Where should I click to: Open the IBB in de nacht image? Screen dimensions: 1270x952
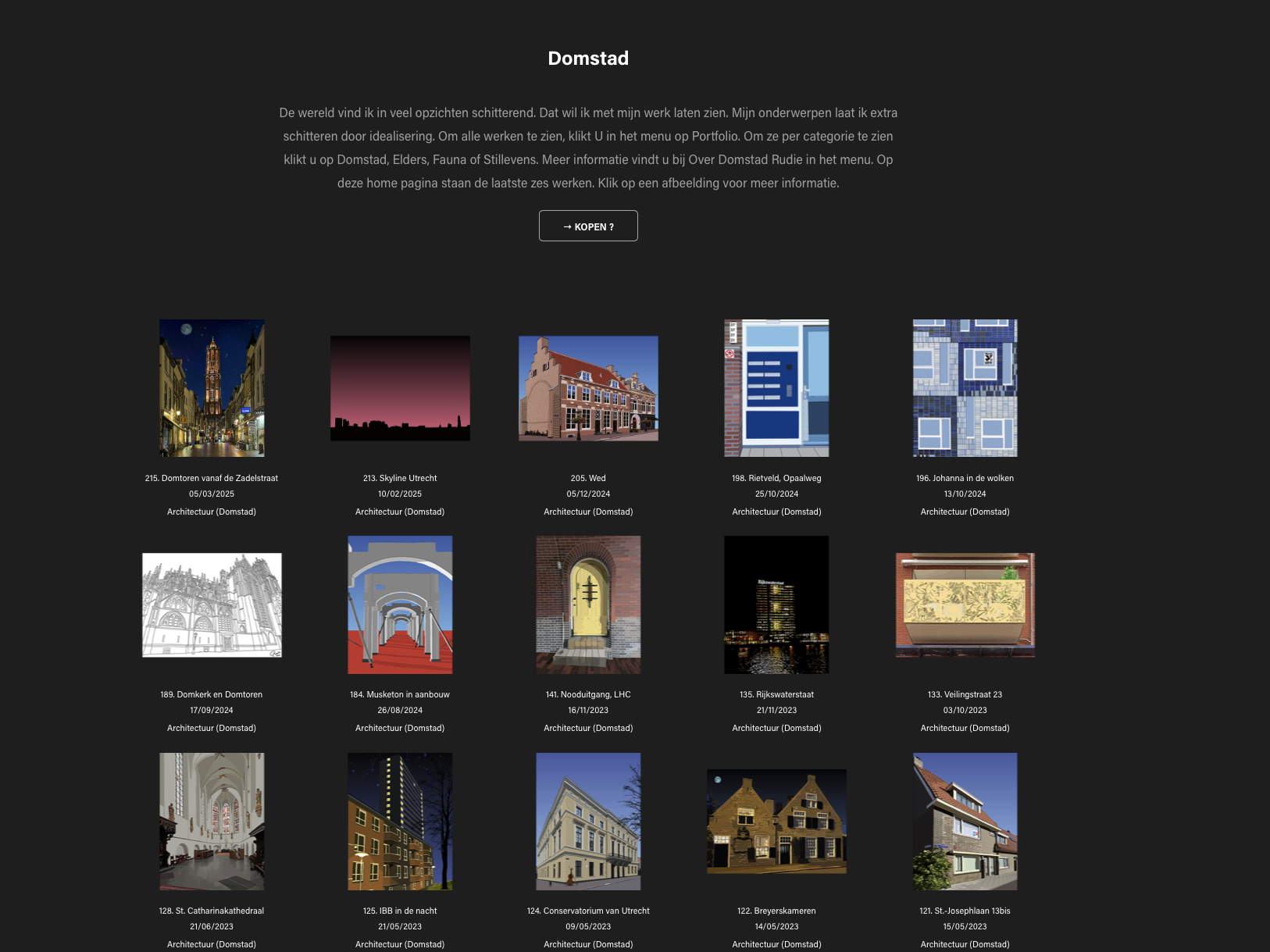(400, 822)
